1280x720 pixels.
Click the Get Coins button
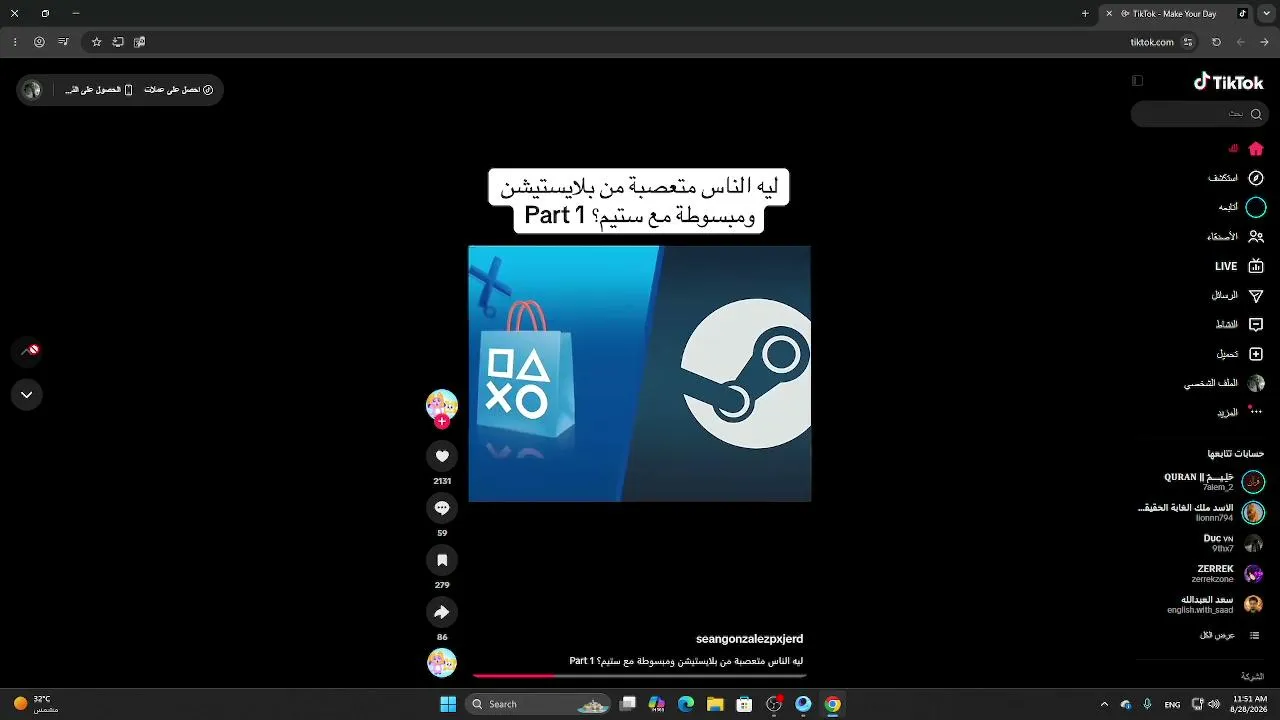pyautogui.click(x=179, y=90)
